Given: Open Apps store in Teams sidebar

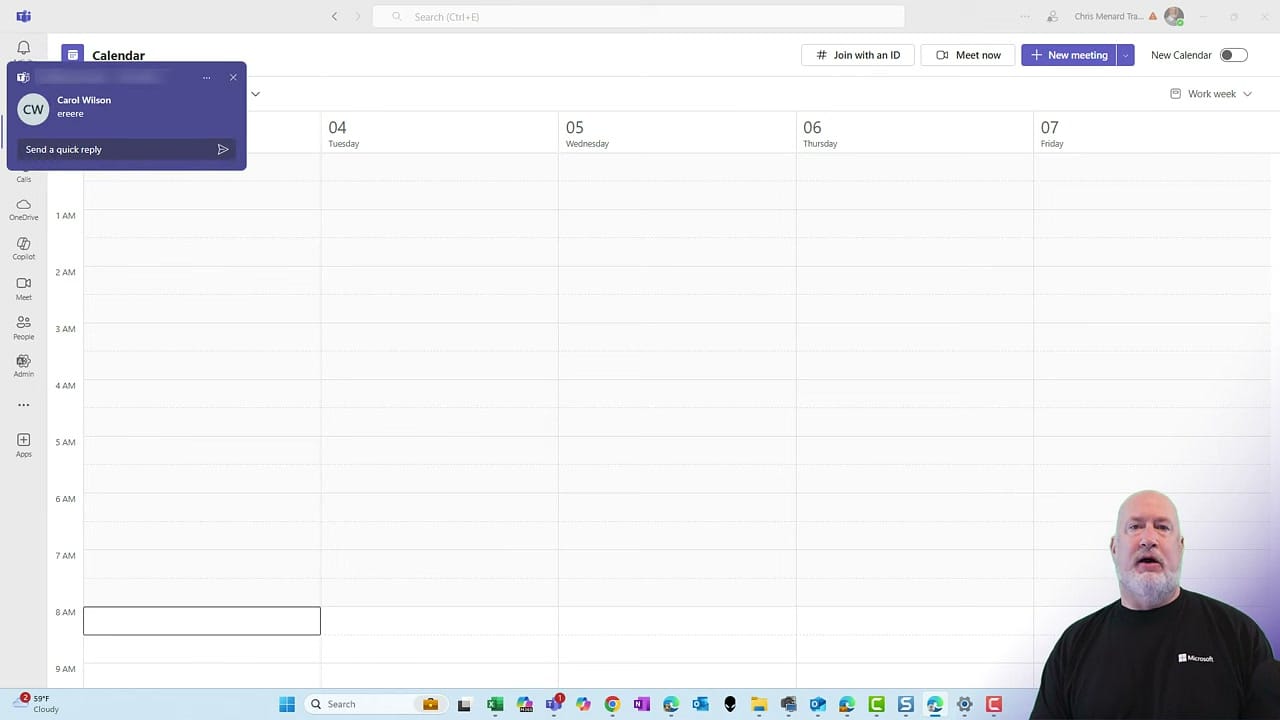Looking at the screenshot, I should click(x=23, y=445).
